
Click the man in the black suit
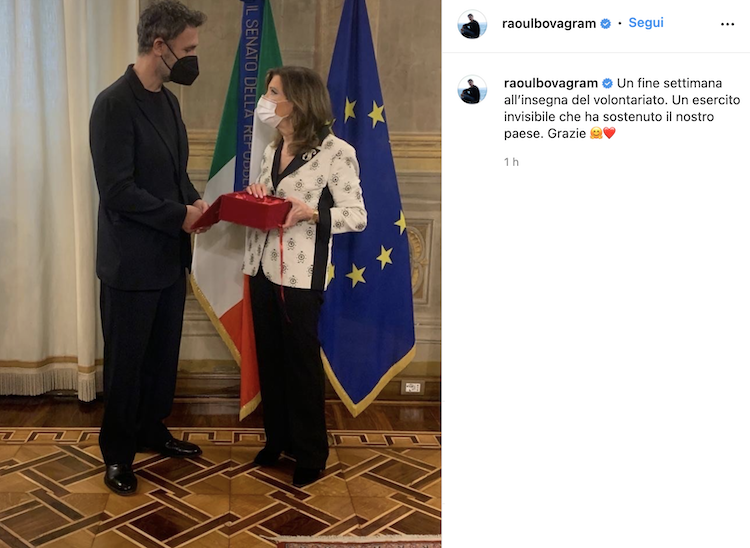[146, 249]
